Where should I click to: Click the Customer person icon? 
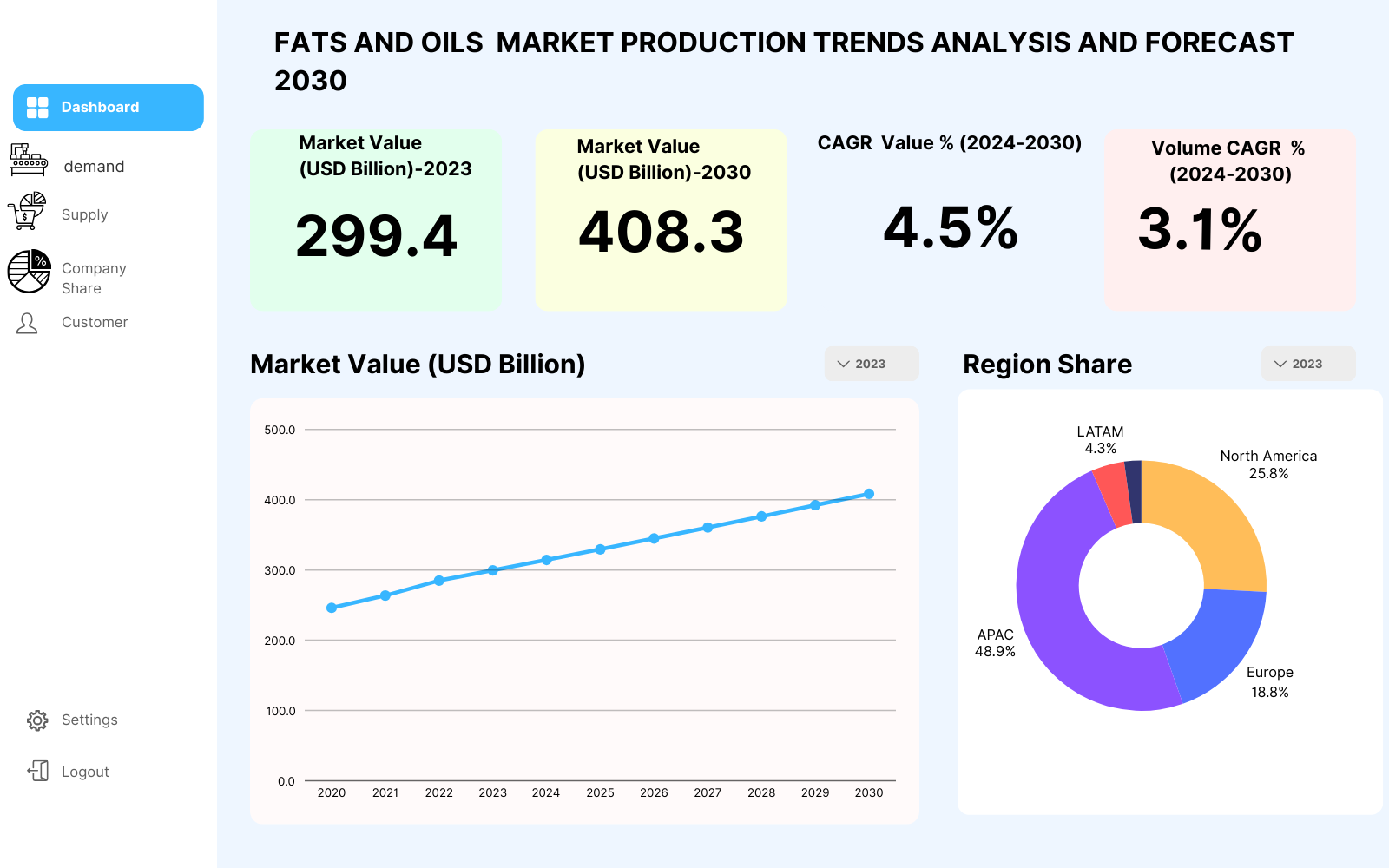point(27,324)
